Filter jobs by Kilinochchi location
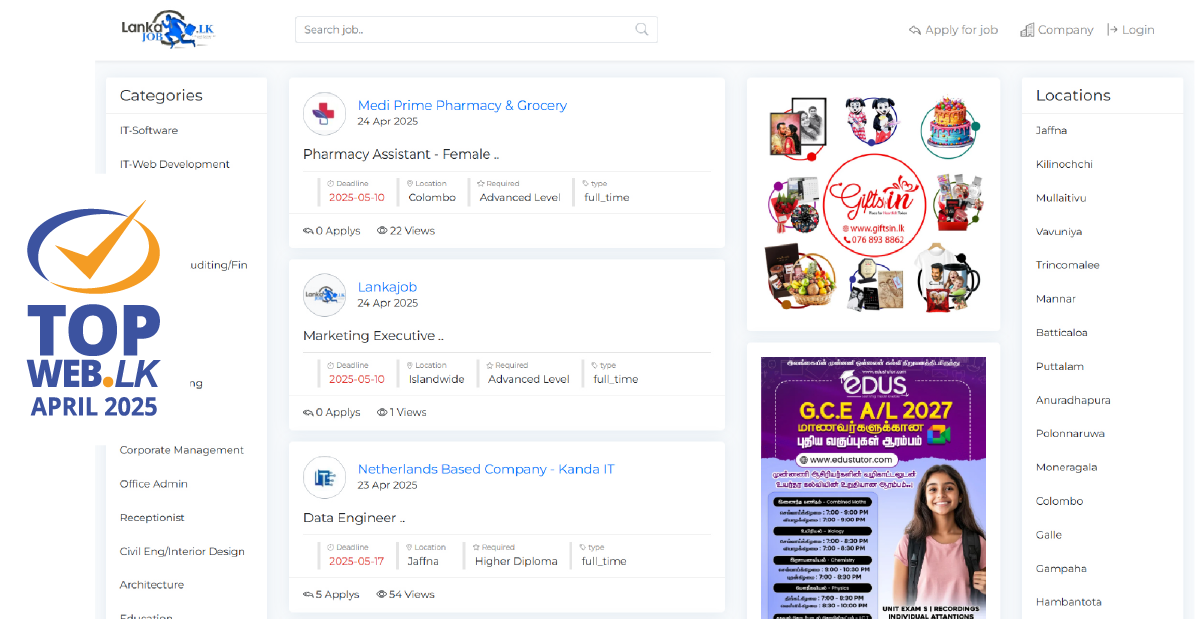This screenshot has width=1196, height=619. tap(1064, 164)
